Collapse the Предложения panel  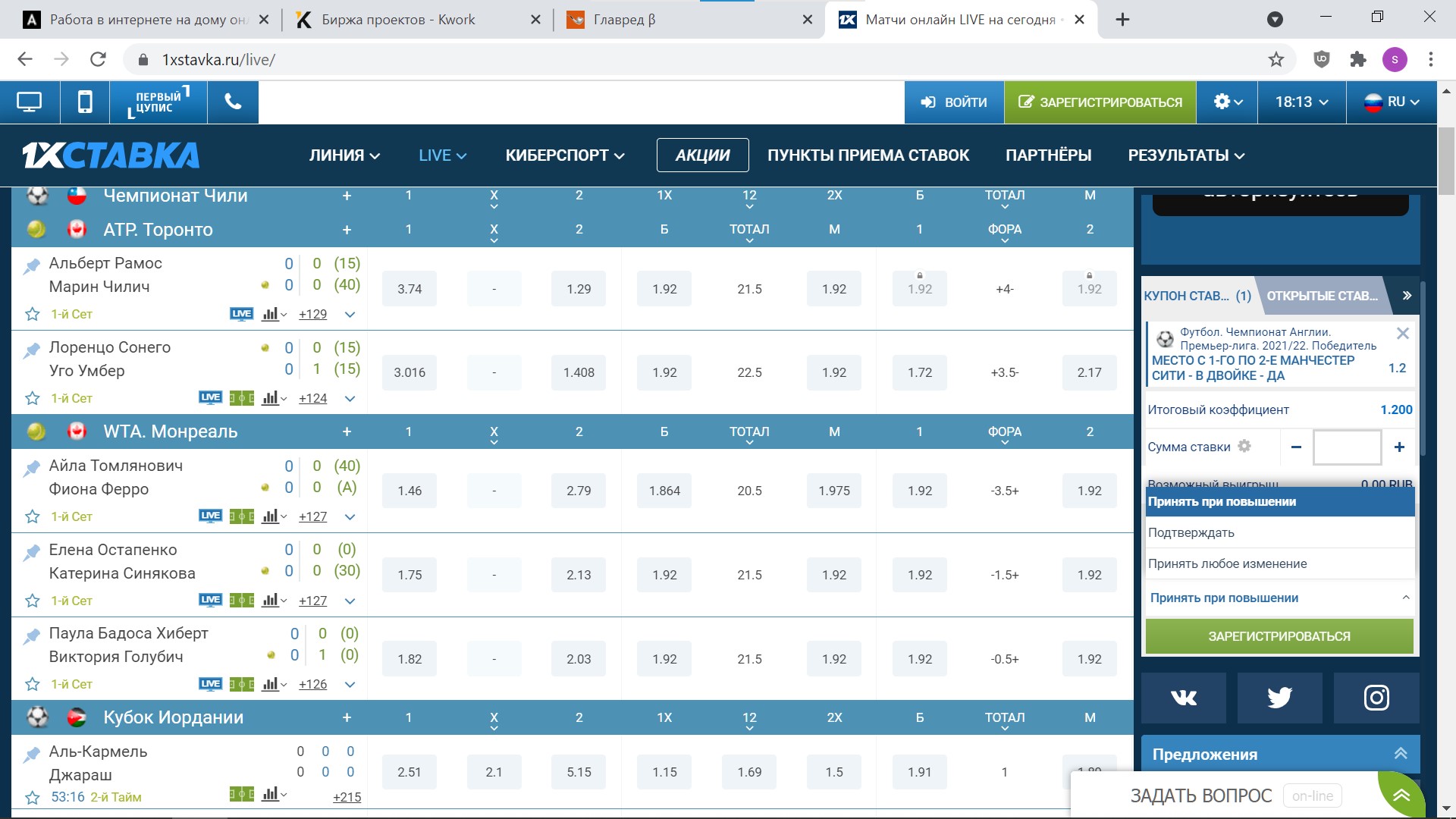1401,754
